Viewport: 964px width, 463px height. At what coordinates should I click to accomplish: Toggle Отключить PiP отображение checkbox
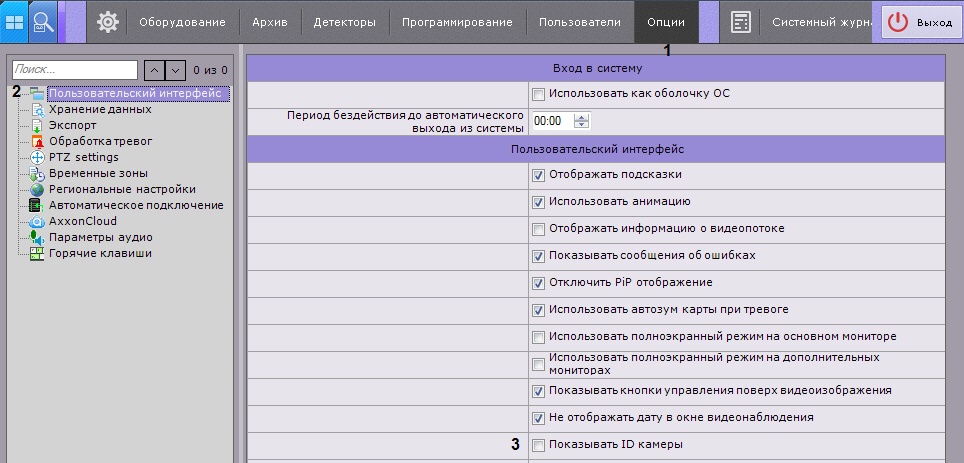pyautogui.click(x=539, y=283)
